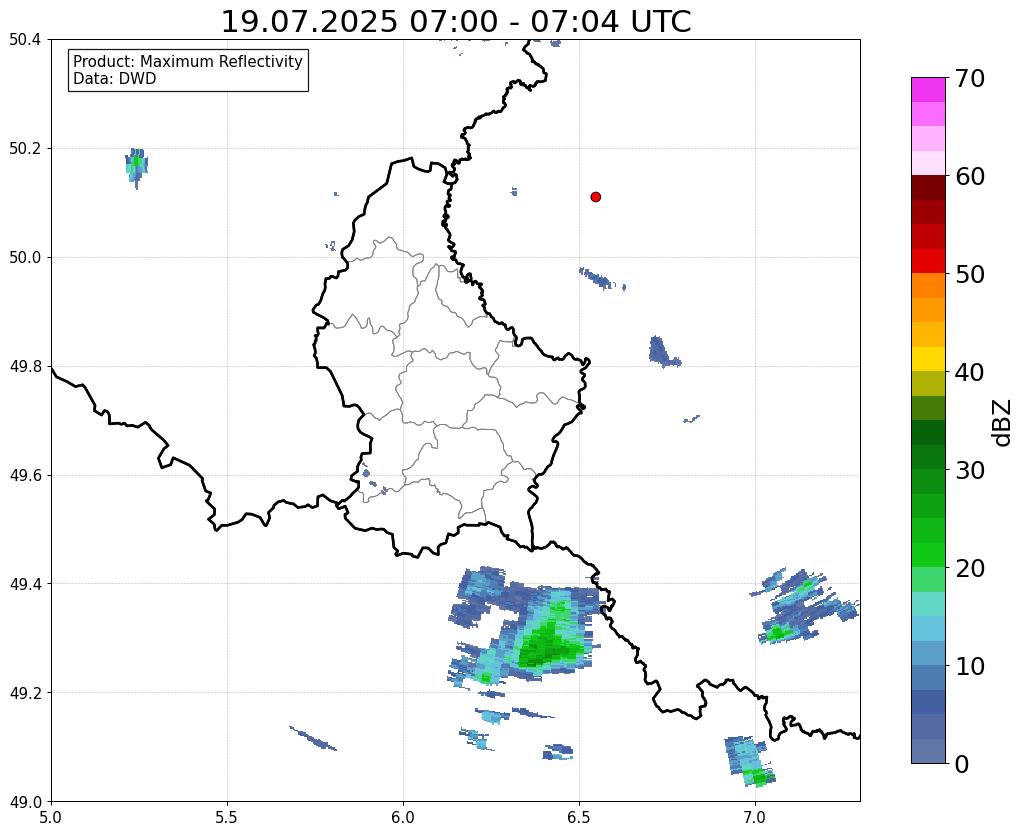Click the y-axis latitude label '49.6'
This screenshot has width=1023, height=834.
(x=24, y=475)
